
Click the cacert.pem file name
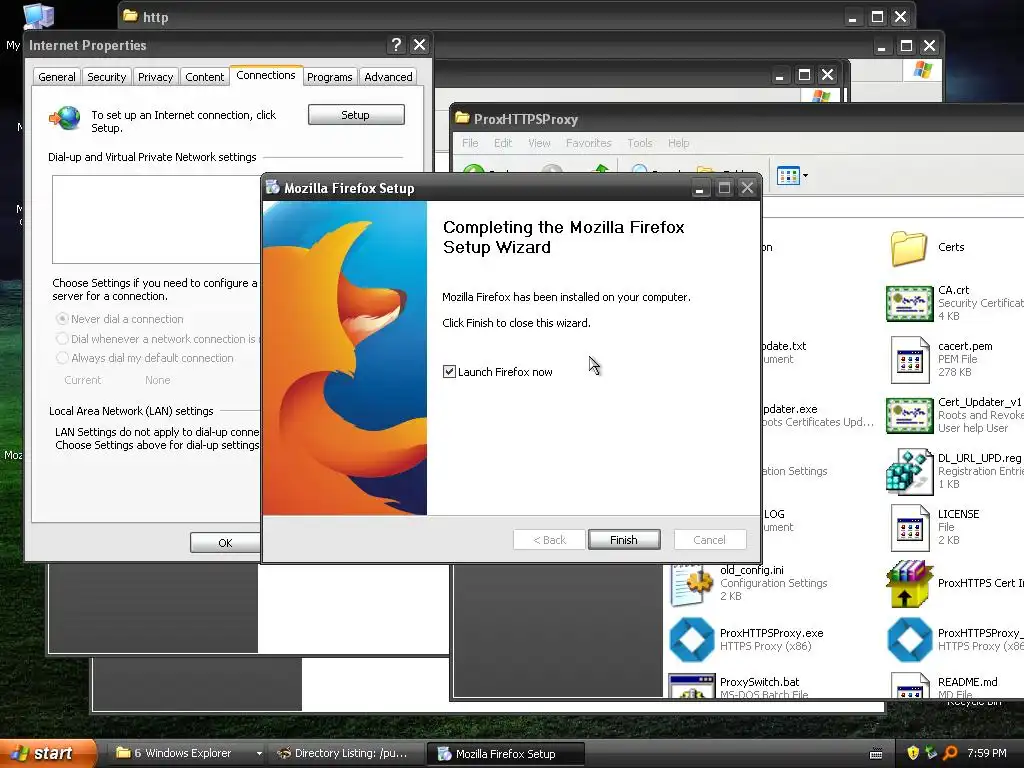(965, 346)
